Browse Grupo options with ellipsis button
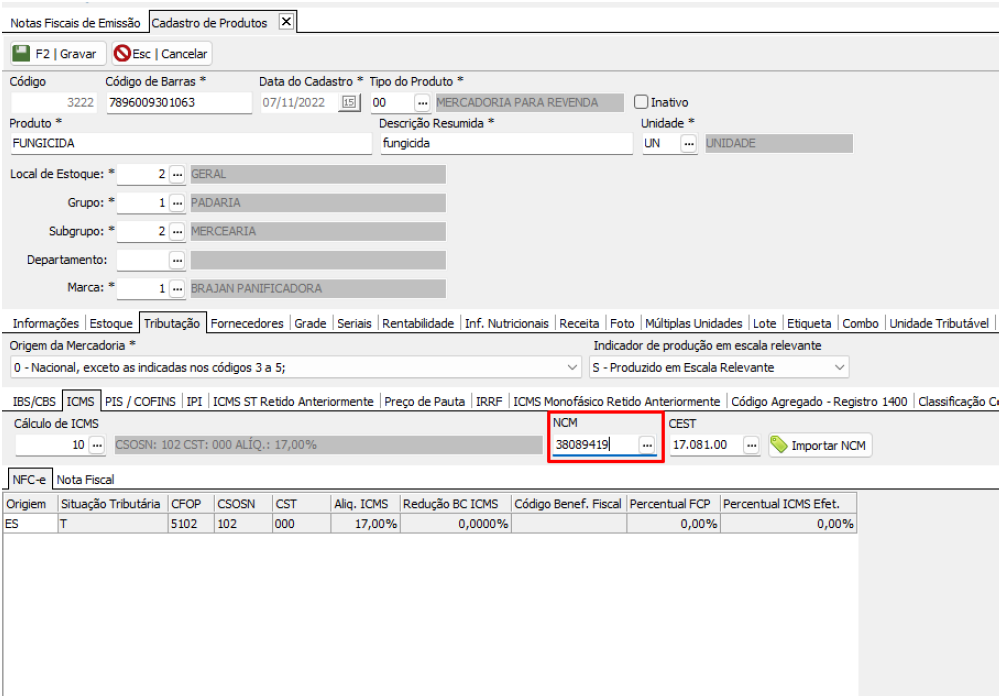 pyautogui.click(x=177, y=203)
